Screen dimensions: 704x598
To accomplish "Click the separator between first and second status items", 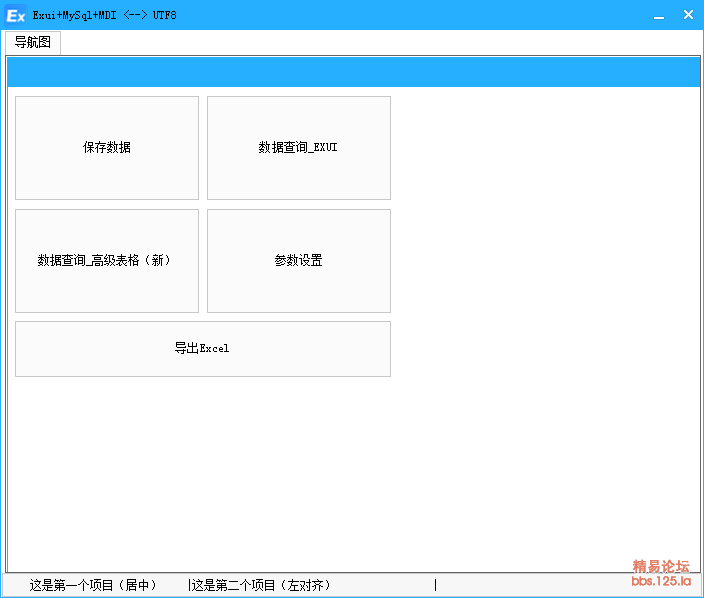I will pos(188,585).
